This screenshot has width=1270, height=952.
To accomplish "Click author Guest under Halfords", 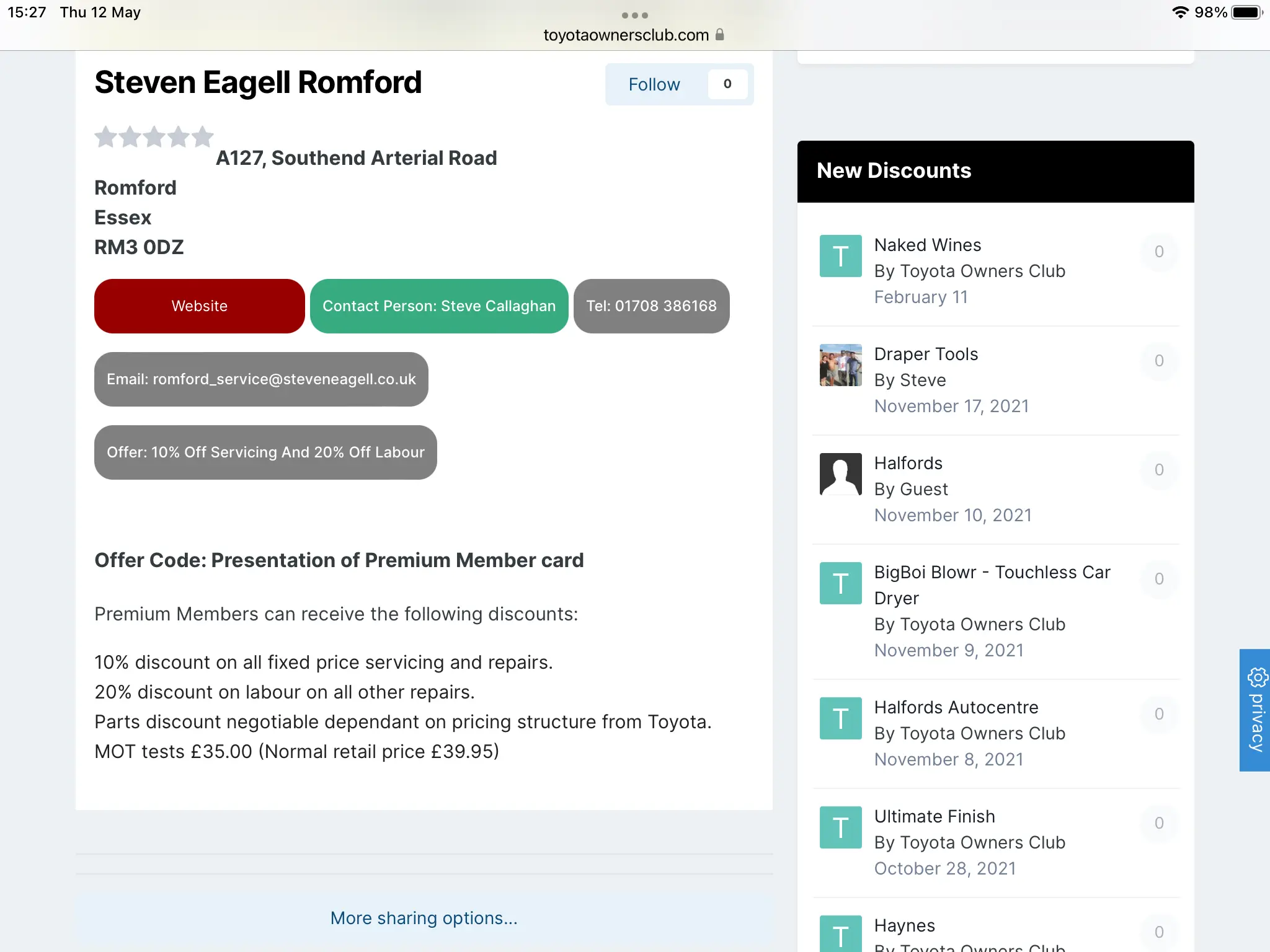I will click(924, 489).
